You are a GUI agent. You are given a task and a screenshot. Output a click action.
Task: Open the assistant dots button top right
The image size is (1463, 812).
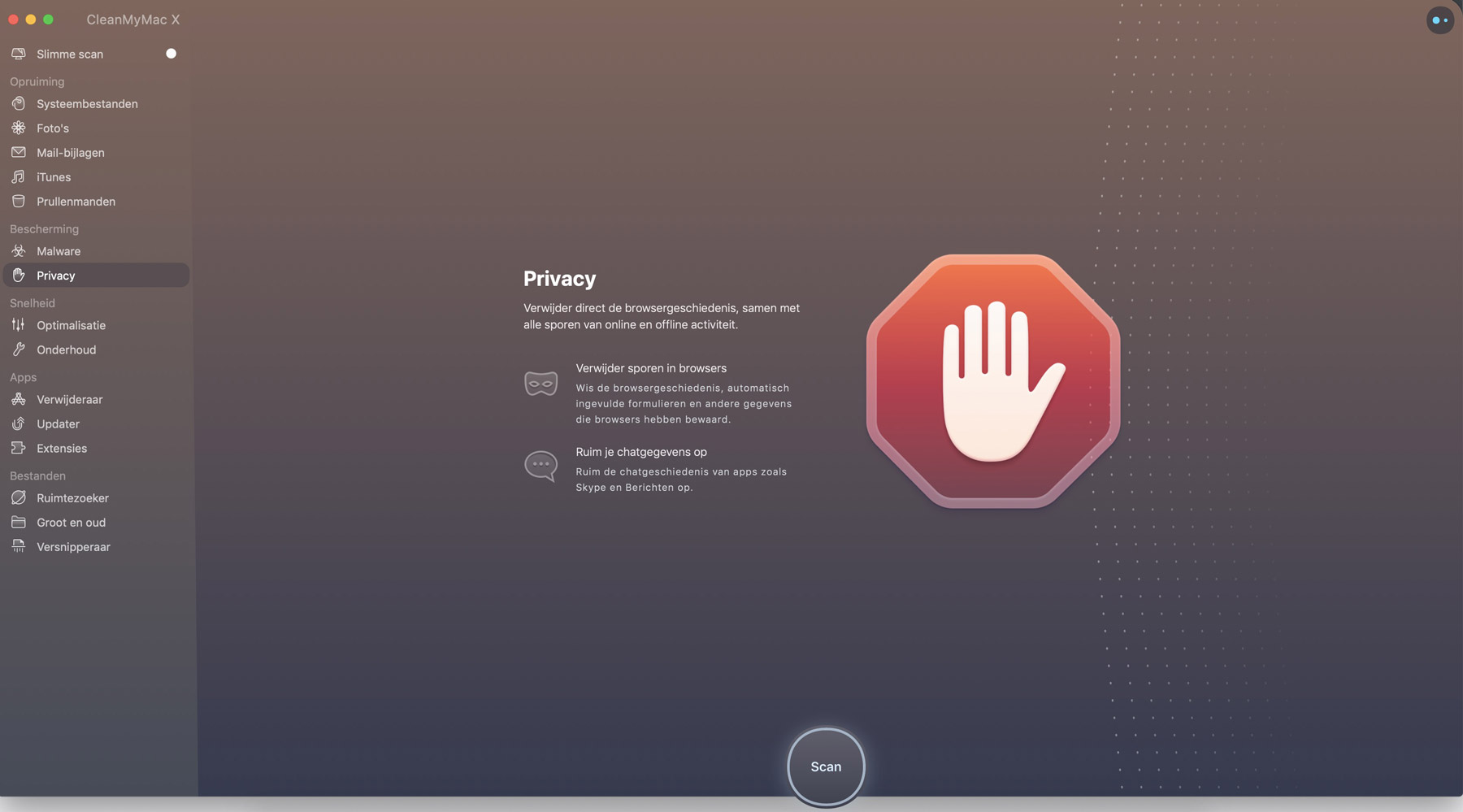click(x=1439, y=20)
